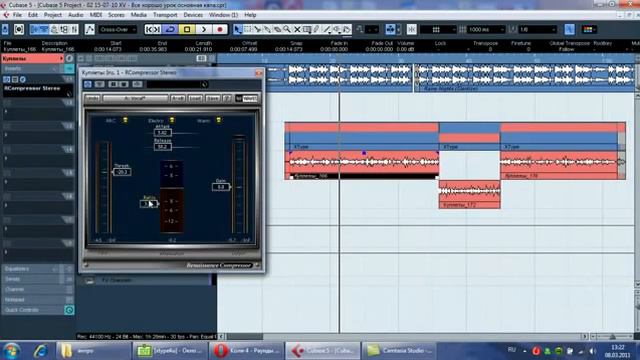Arm recording with the red Record button
This screenshot has width=640, height=360.
220,29
